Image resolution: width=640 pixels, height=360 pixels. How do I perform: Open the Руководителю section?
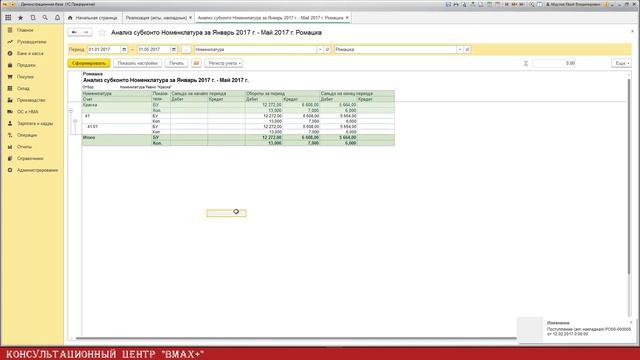(x=31, y=42)
